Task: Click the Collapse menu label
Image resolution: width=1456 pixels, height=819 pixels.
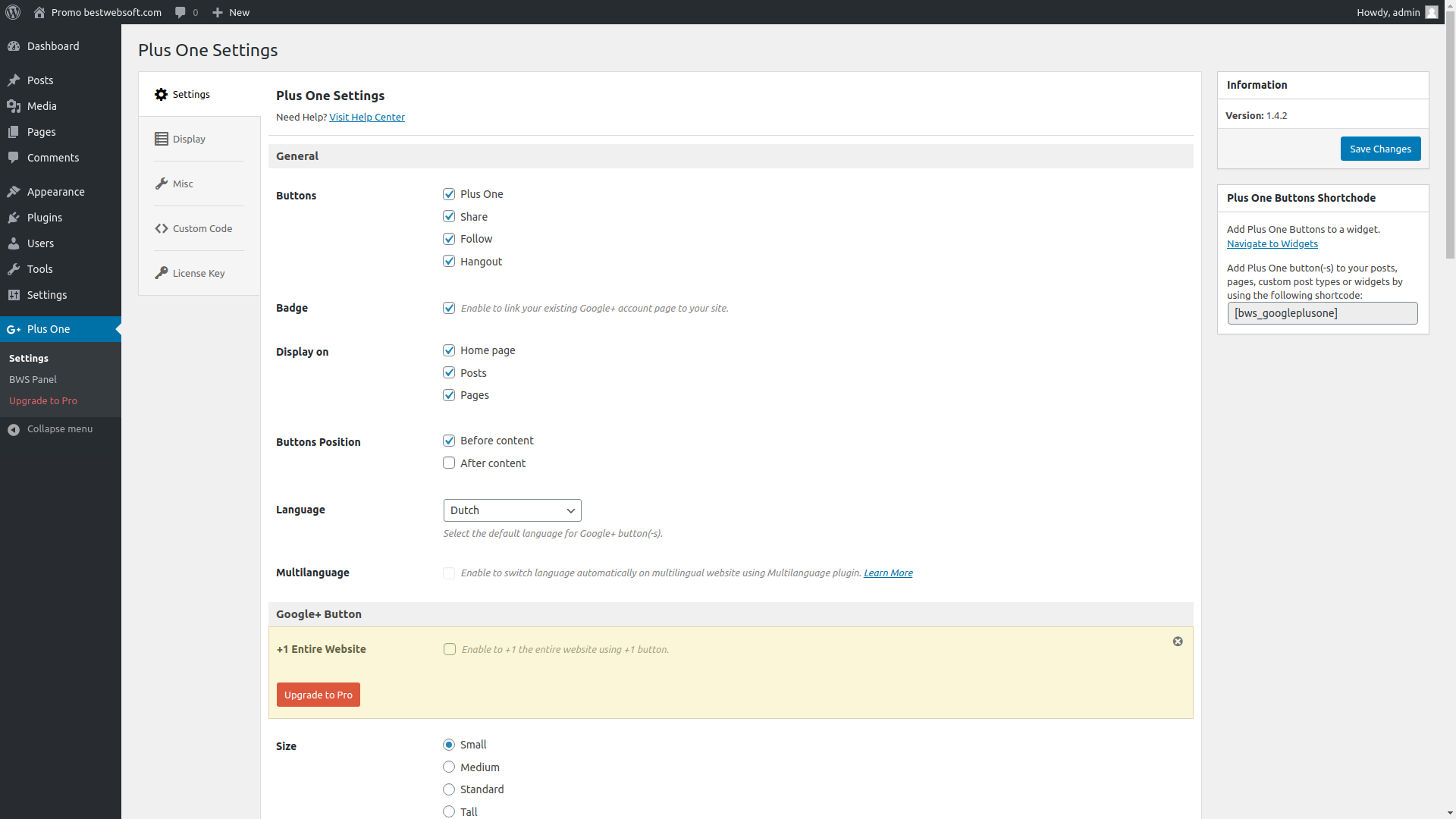Action: point(60,429)
